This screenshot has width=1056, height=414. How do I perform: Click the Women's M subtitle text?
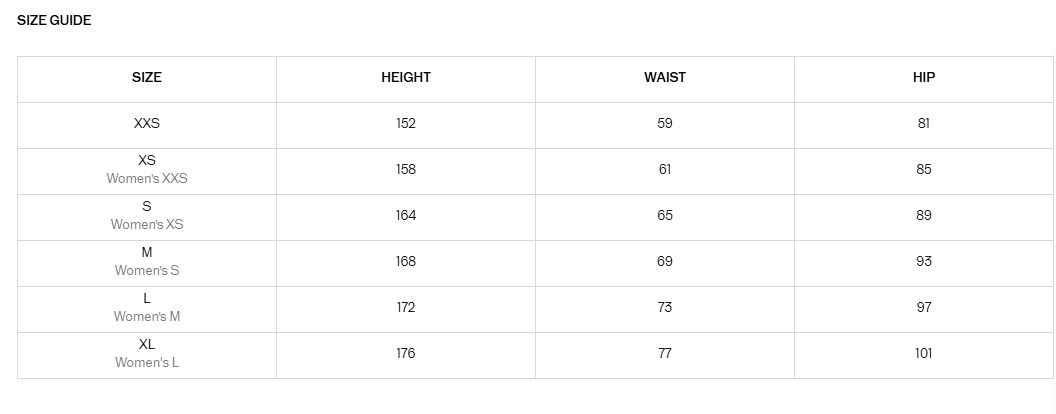click(x=147, y=317)
